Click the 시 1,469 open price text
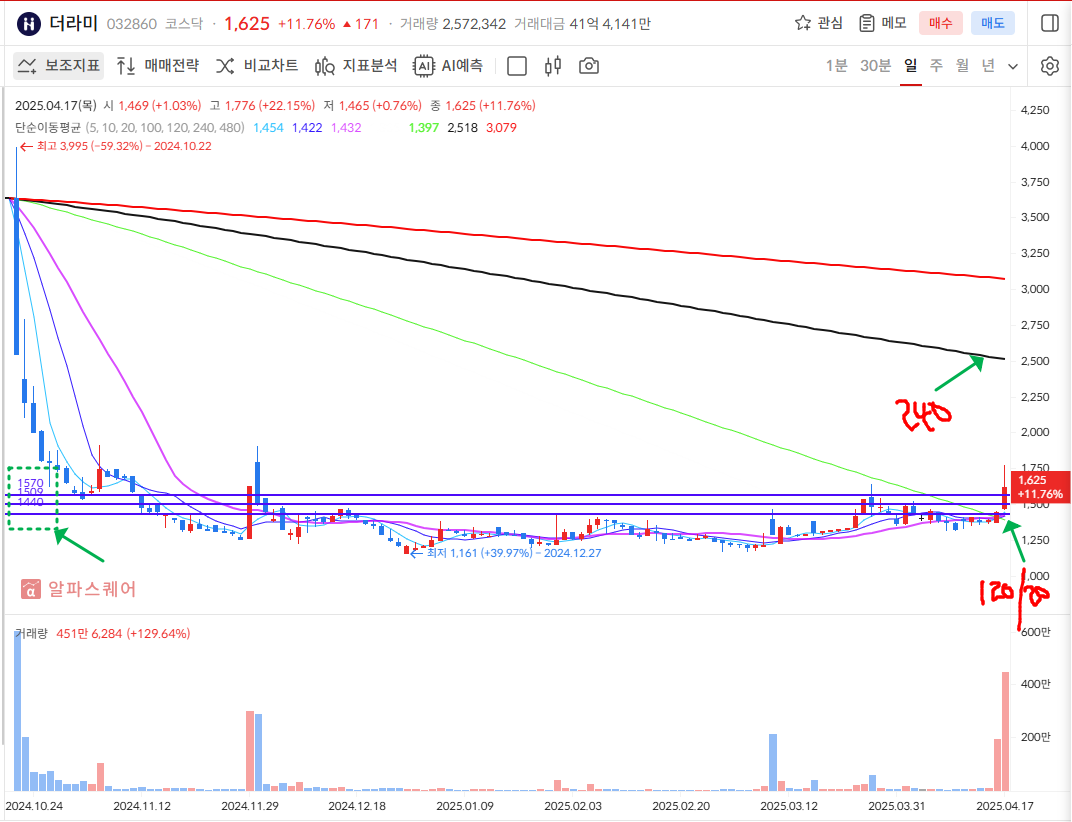The image size is (1072, 822). (x=152, y=105)
